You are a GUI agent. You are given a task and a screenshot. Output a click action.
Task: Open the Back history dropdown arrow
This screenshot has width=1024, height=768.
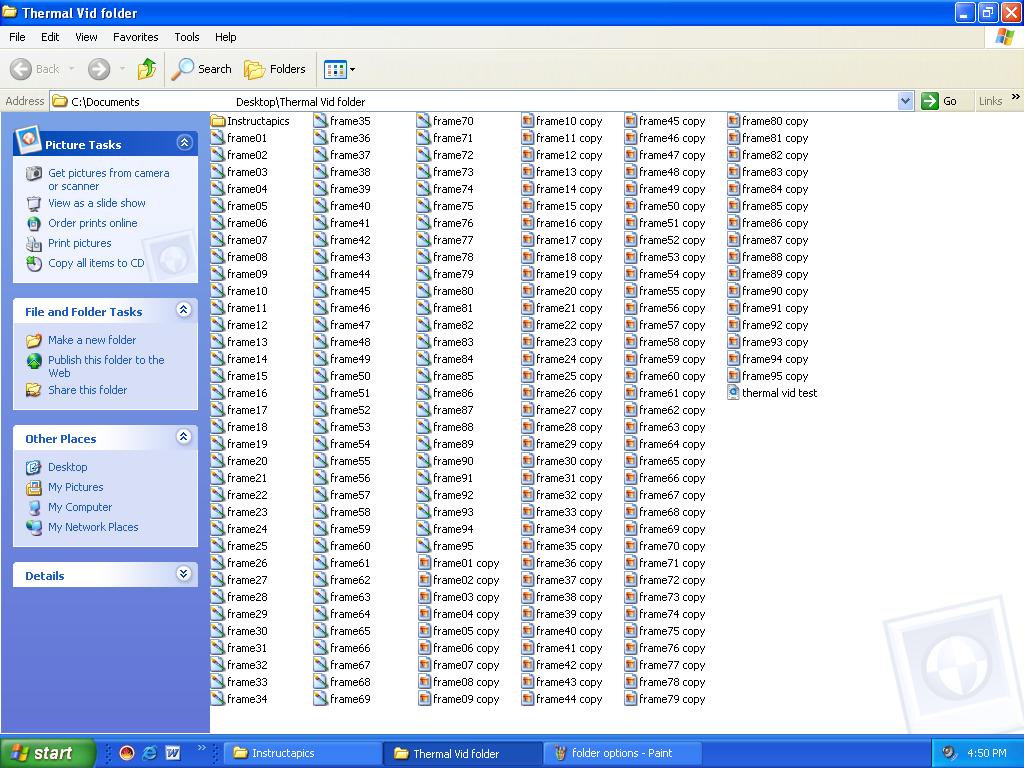click(x=71, y=69)
